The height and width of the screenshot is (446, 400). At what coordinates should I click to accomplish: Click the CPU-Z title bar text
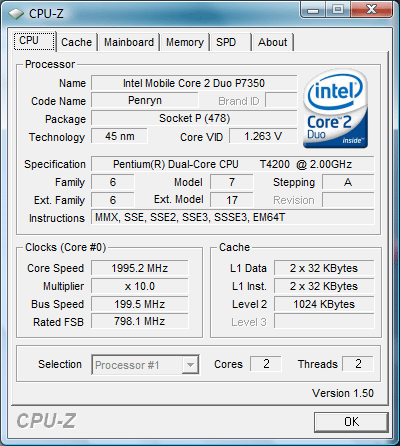tap(46, 14)
